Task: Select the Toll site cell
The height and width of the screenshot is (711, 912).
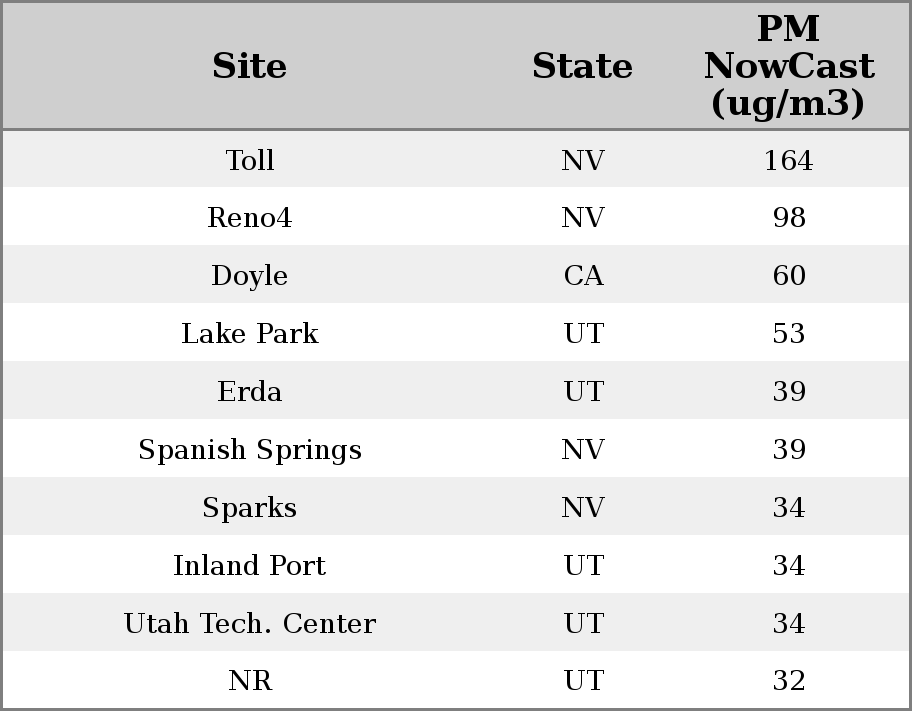Action: (x=249, y=160)
